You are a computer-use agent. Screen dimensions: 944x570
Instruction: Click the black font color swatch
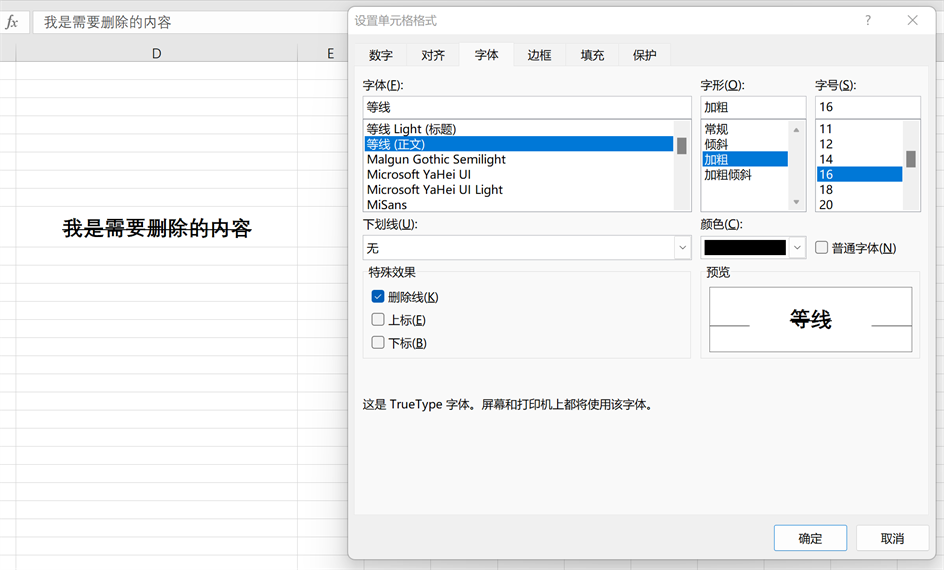pyautogui.click(x=745, y=248)
